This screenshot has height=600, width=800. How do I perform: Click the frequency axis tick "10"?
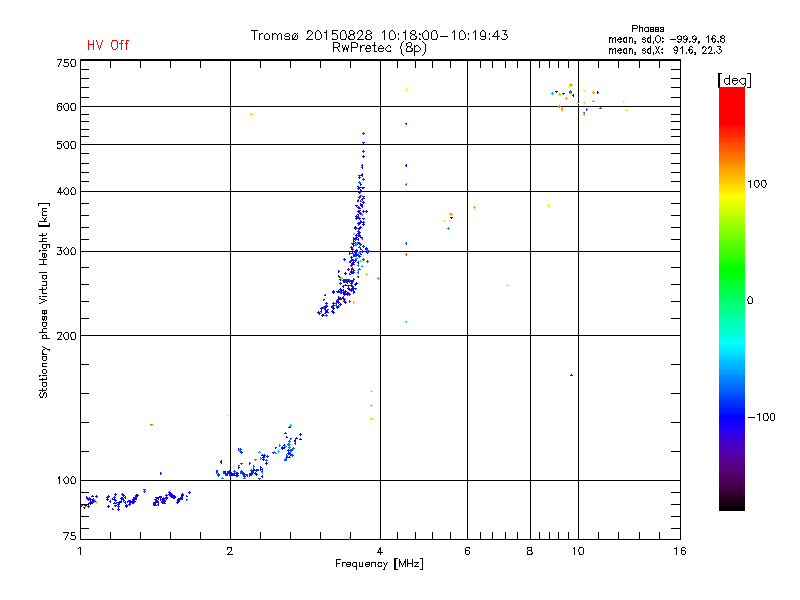(578, 551)
